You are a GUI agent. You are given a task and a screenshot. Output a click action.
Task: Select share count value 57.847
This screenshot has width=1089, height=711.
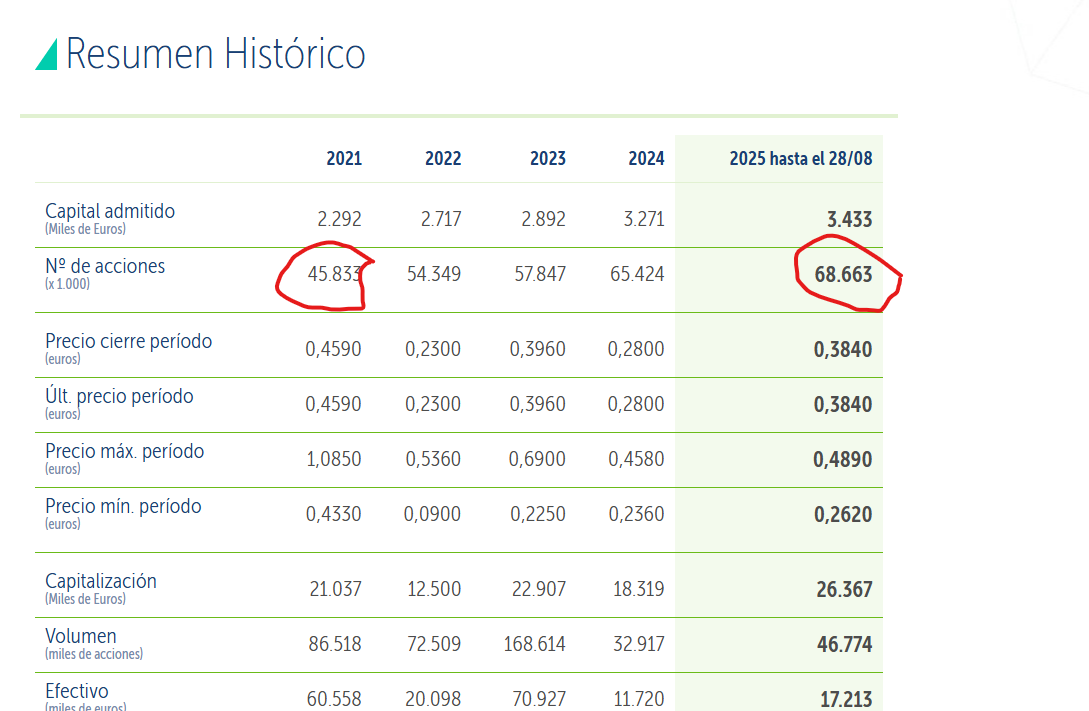point(540,274)
